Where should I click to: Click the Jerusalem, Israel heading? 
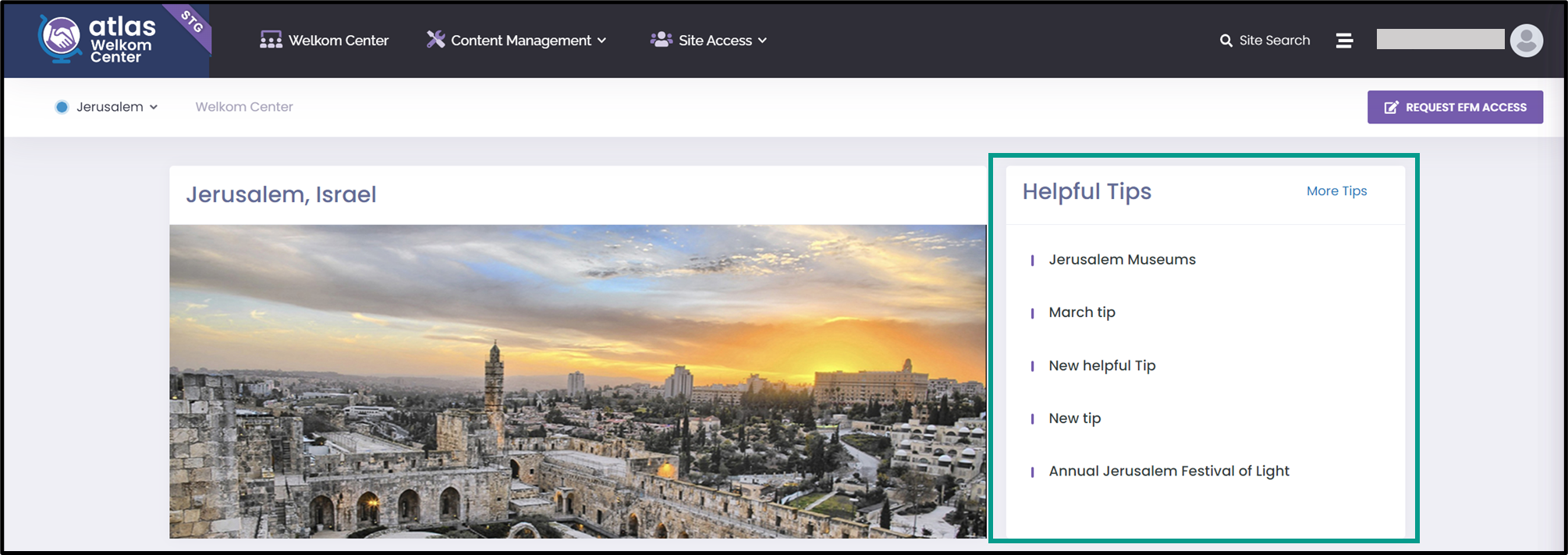pos(281,194)
